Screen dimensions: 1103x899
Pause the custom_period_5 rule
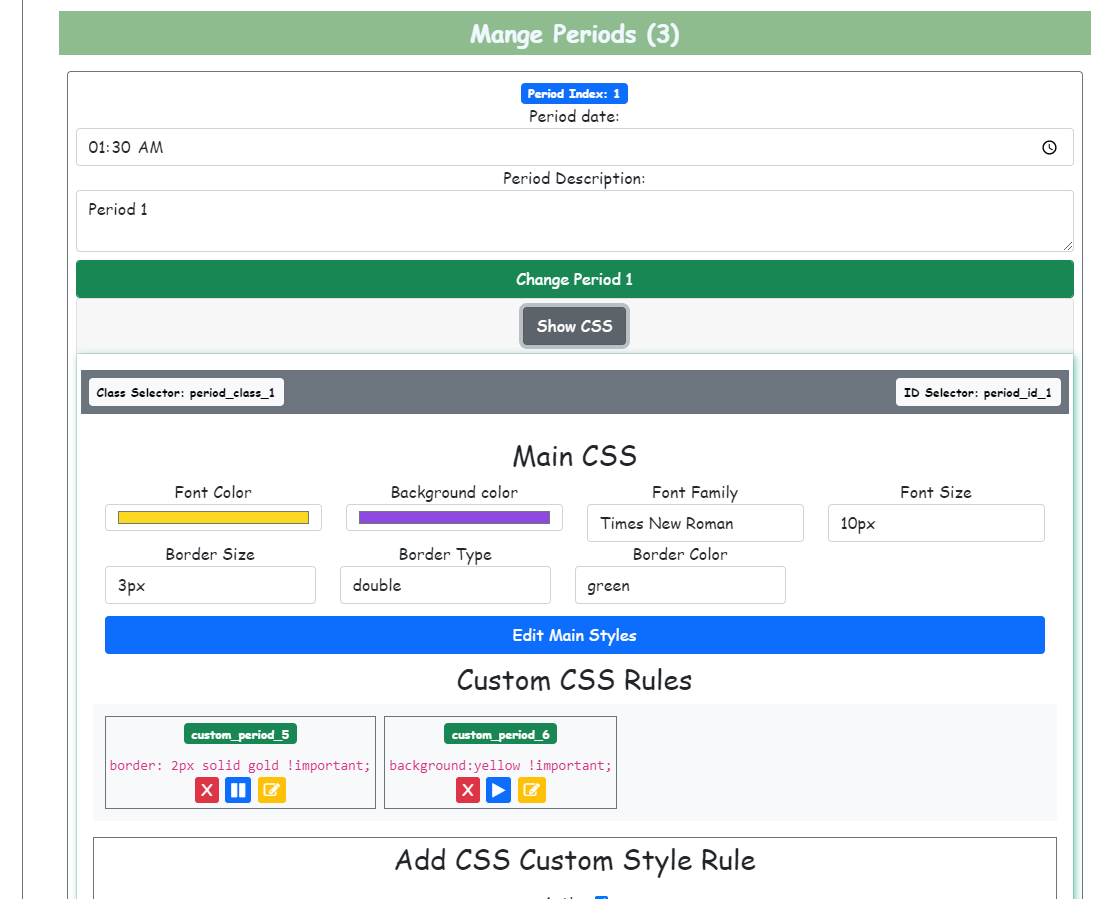[x=238, y=790]
